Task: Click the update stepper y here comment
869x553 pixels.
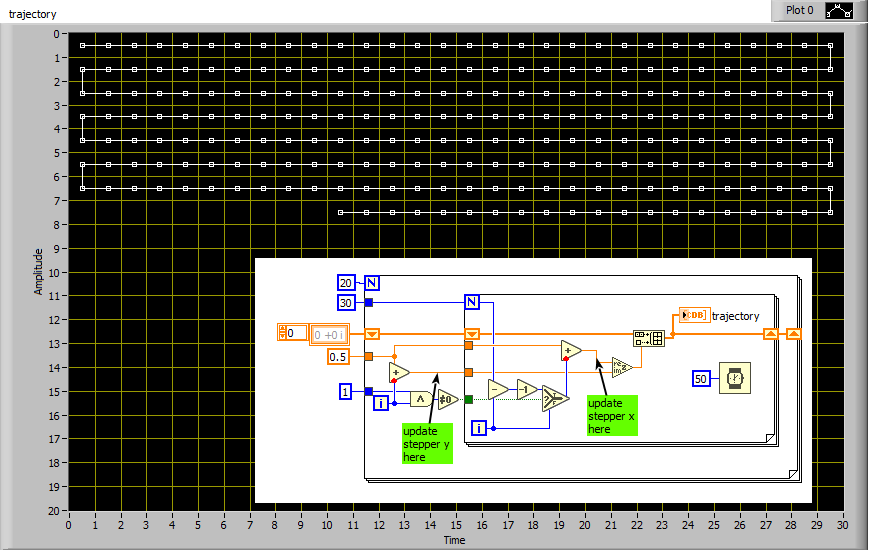Action: (427, 444)
